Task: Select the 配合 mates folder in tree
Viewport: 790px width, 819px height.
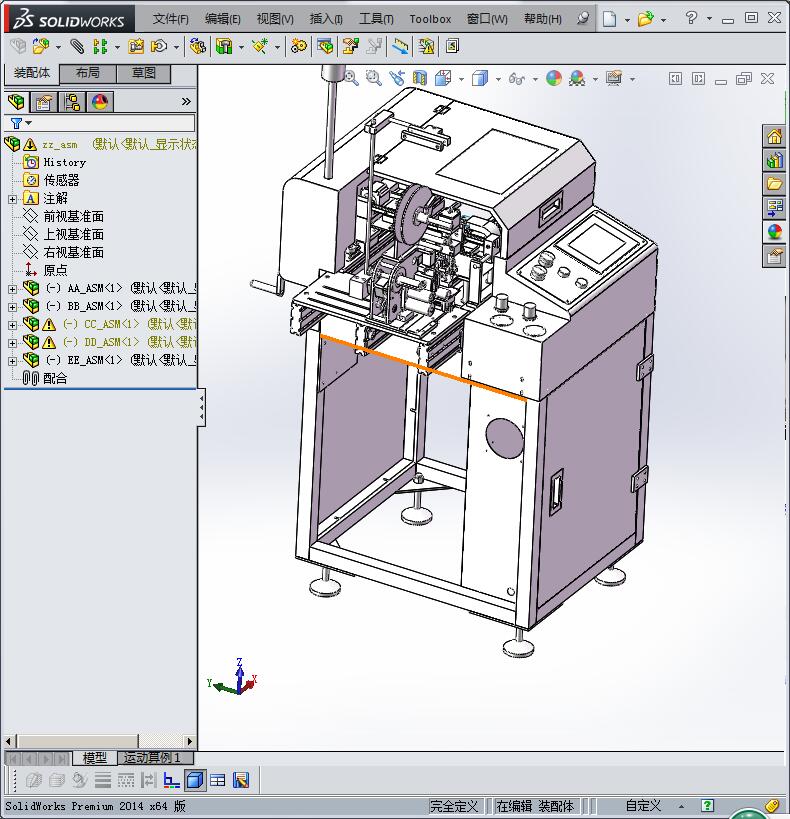Action: (55, 378)
